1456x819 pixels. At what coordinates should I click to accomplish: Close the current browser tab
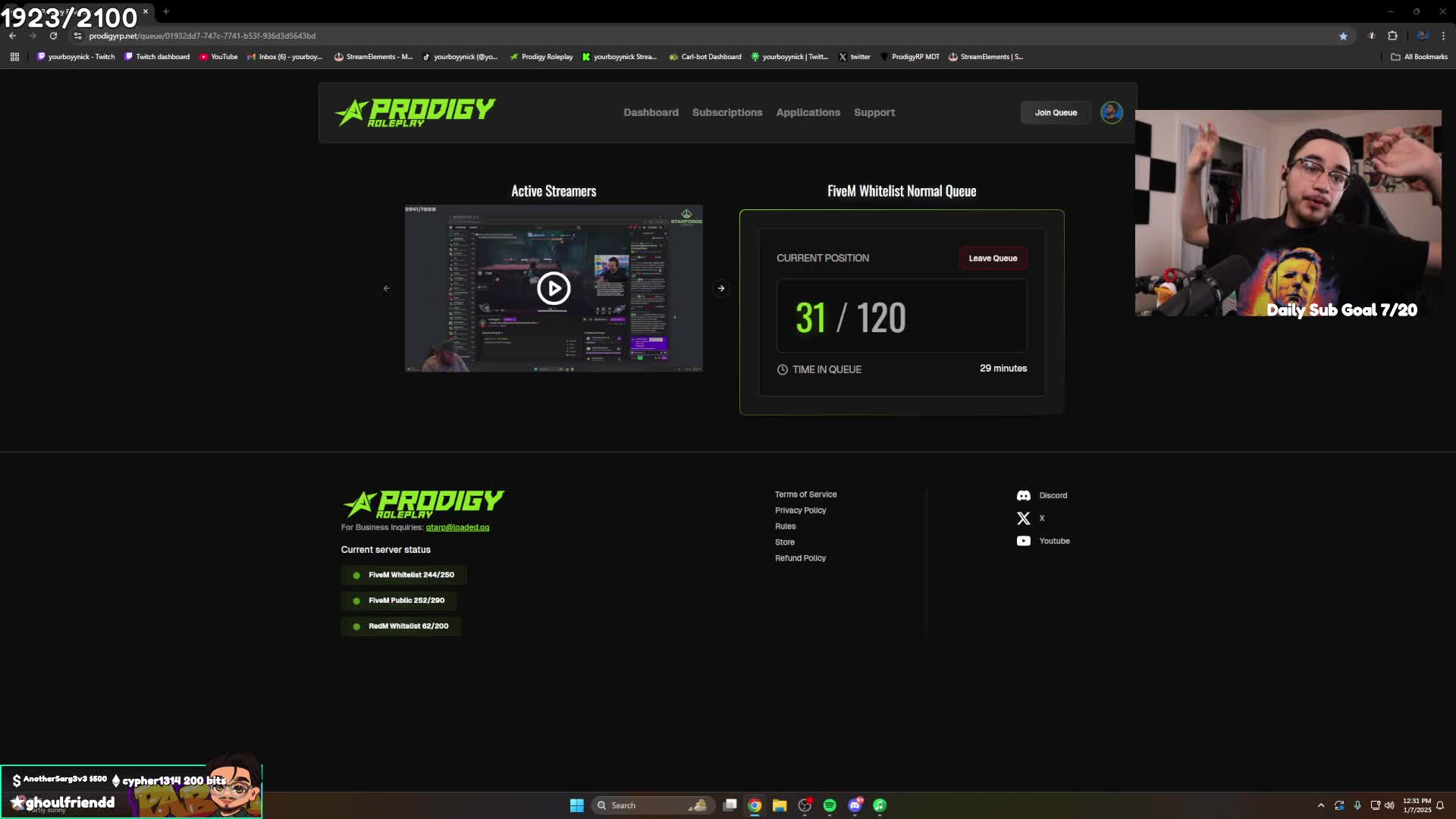(146, 11)
